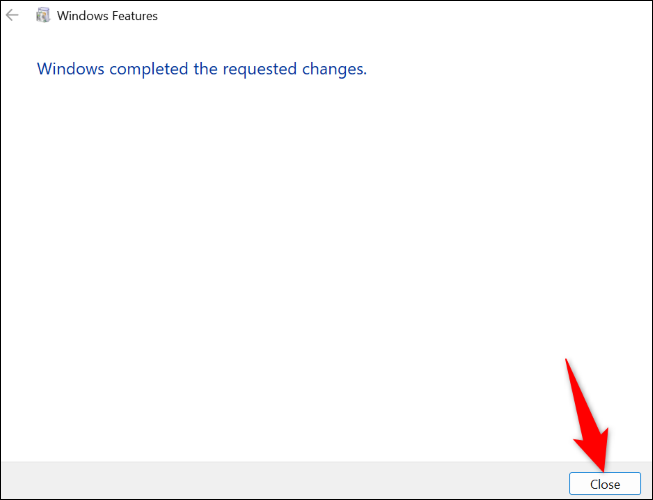This screenshot has width=653, height=500.
Task: Click the 'Windows completed the requested changes' message
Action: point(202,69)
